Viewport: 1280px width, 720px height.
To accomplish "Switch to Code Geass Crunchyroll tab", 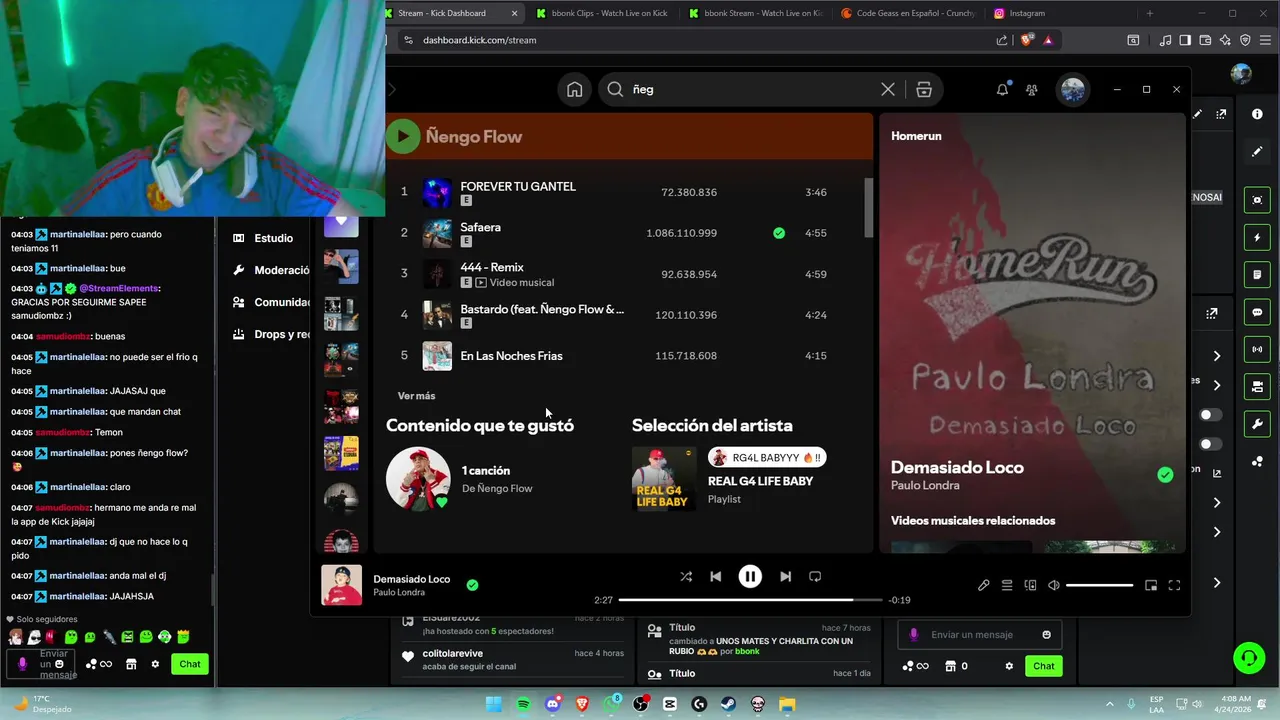I will coord(907,13).
